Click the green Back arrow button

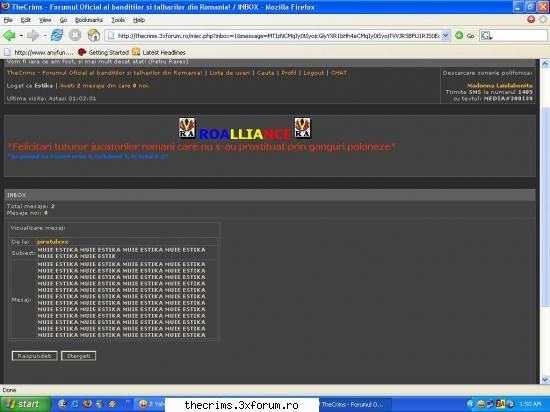9,35
